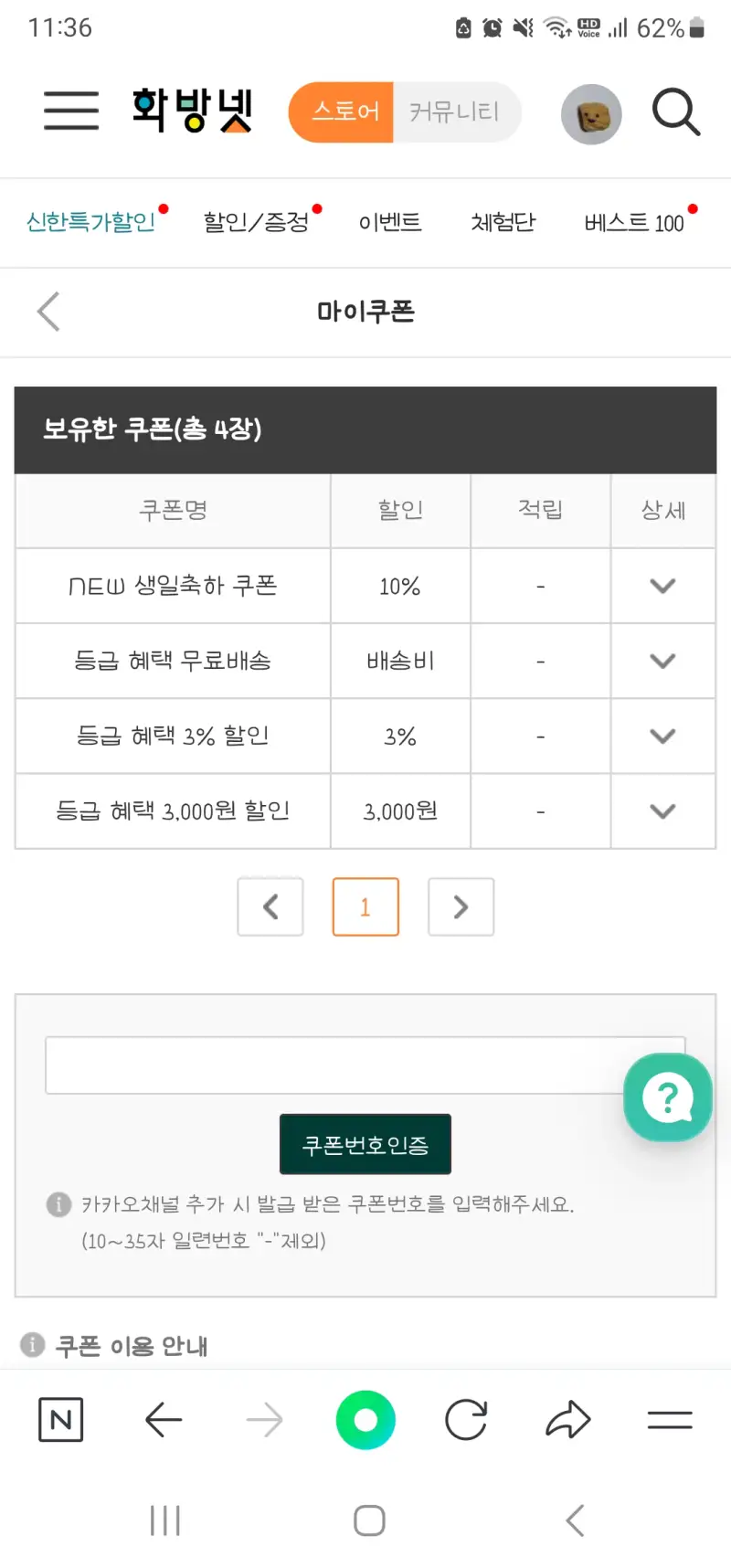731x1568 pixels.
Task: Expand details for 등급 혜택 무료배송
Action: coord(662,661)
